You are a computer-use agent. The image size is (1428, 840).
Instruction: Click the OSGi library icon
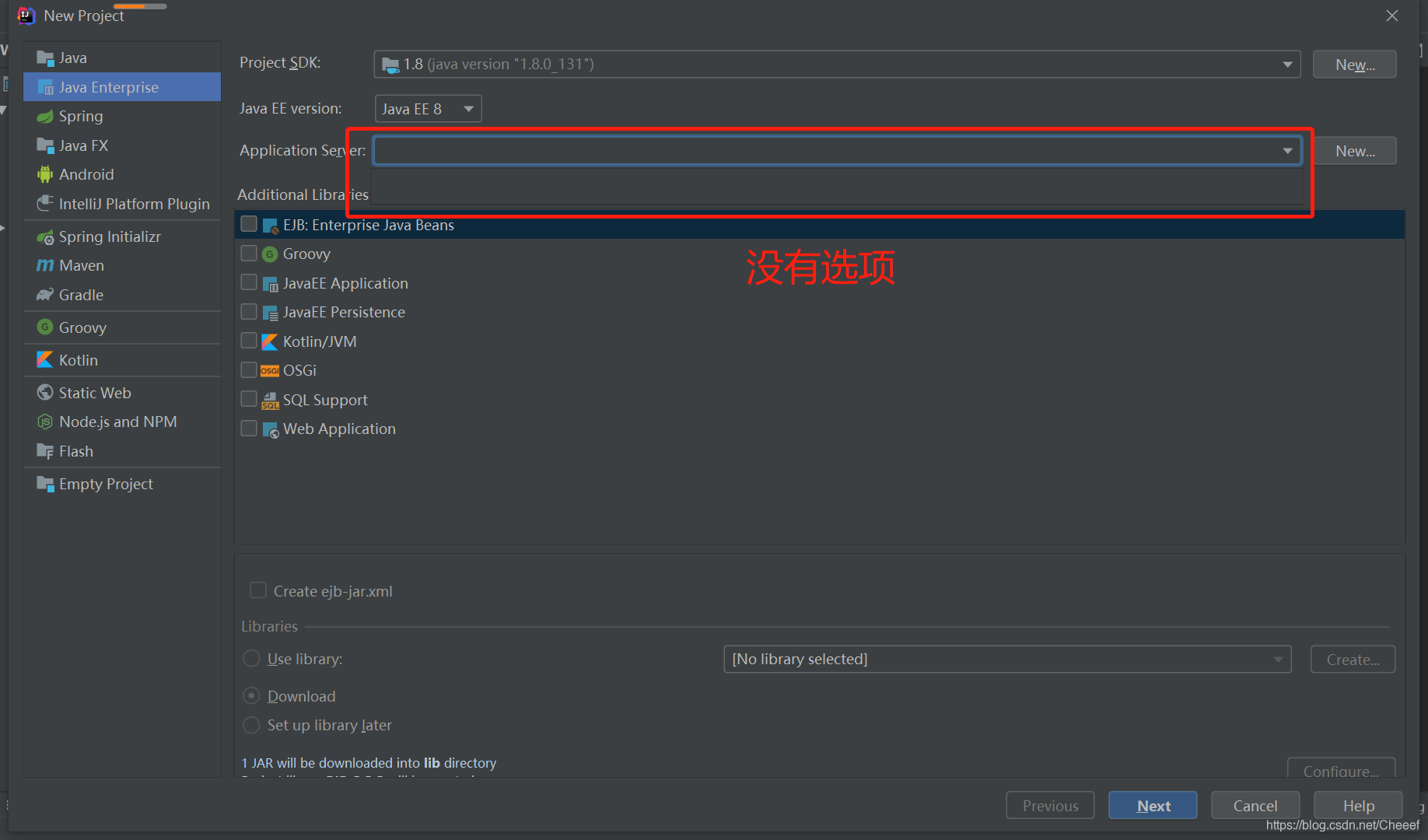point(270,371)
